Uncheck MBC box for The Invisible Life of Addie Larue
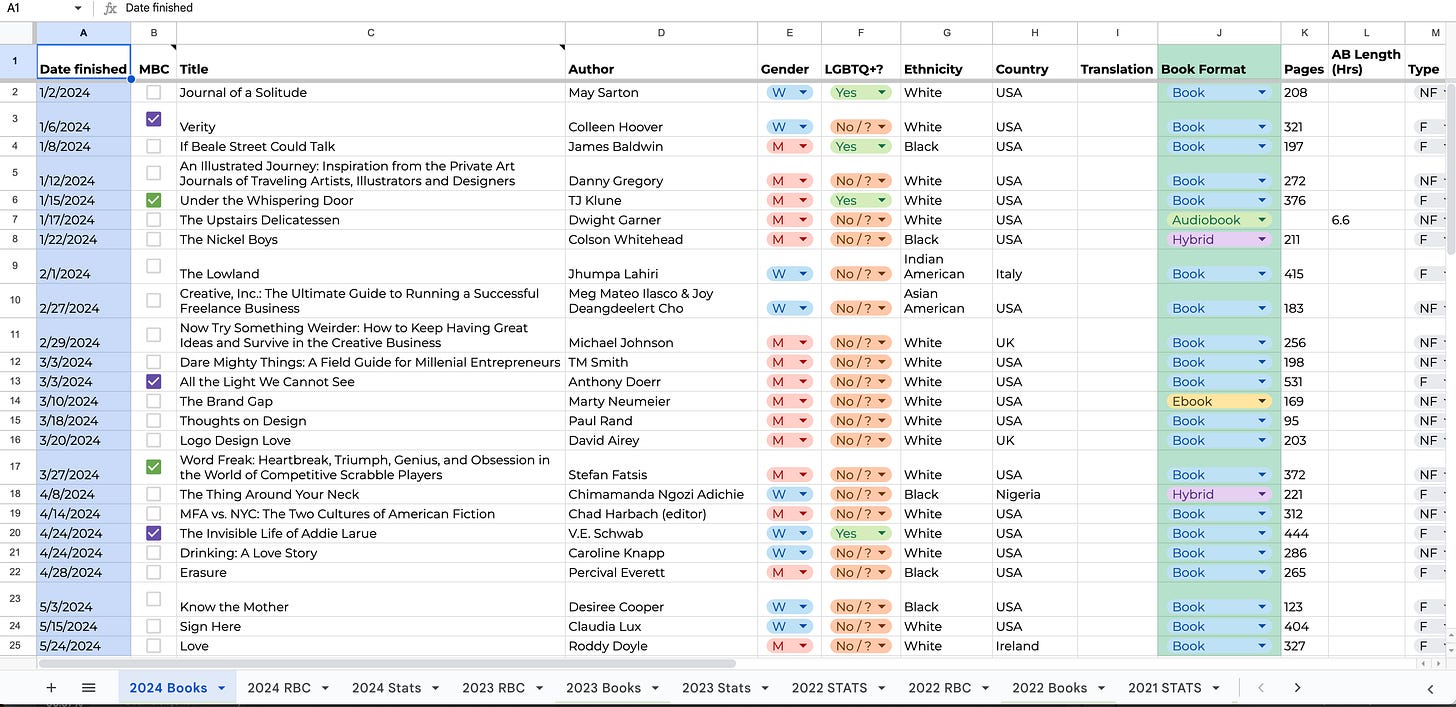The image size is (1456, 707). (153, 533)
